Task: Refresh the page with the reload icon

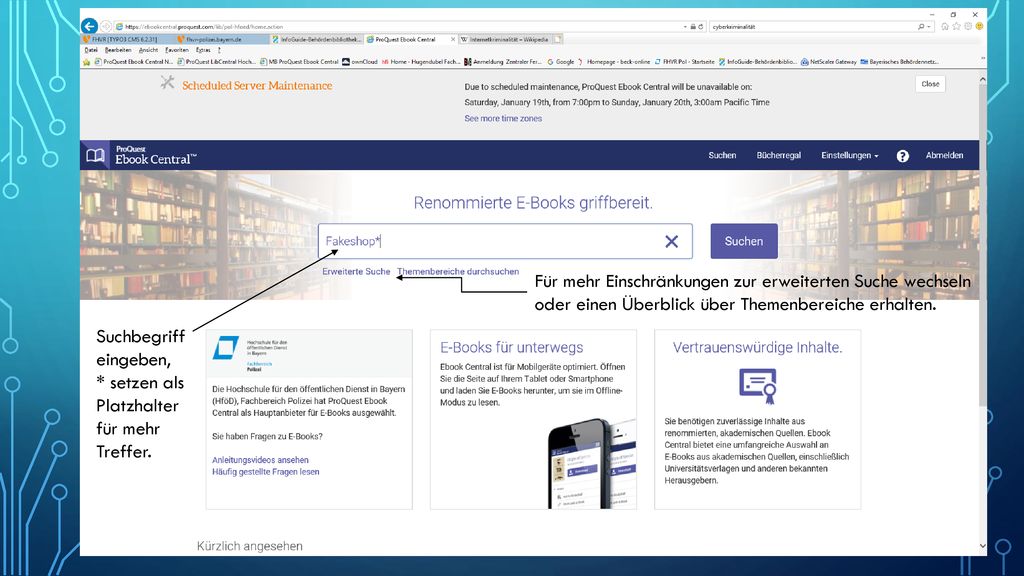Action: [x=701, y=27]
